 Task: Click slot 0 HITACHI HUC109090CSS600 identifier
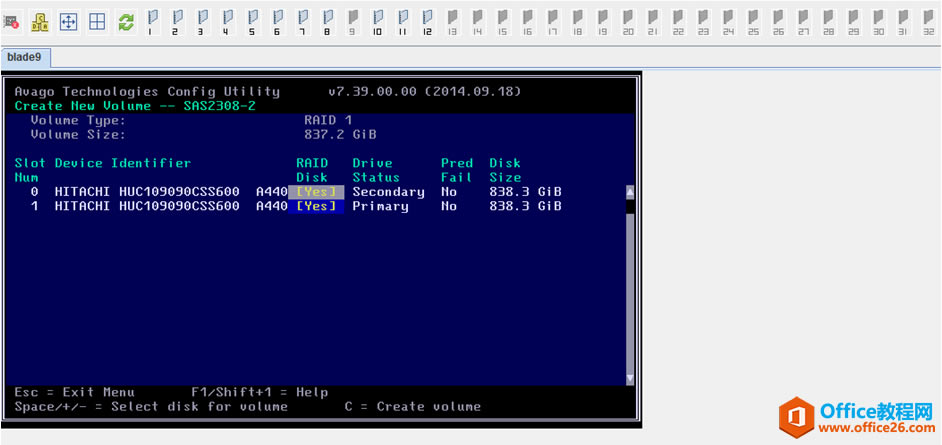pos(147,192)
